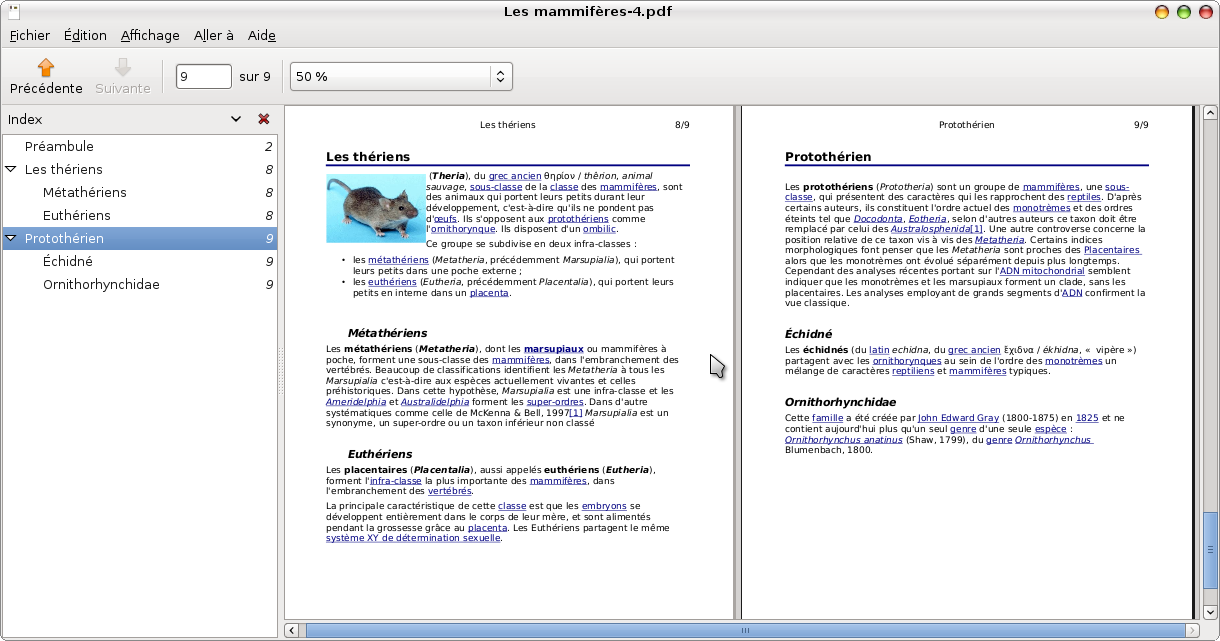Open the Fichier menu
Image resolution: width=1220 pixels, height=641 pixels.
coord(29,35)
